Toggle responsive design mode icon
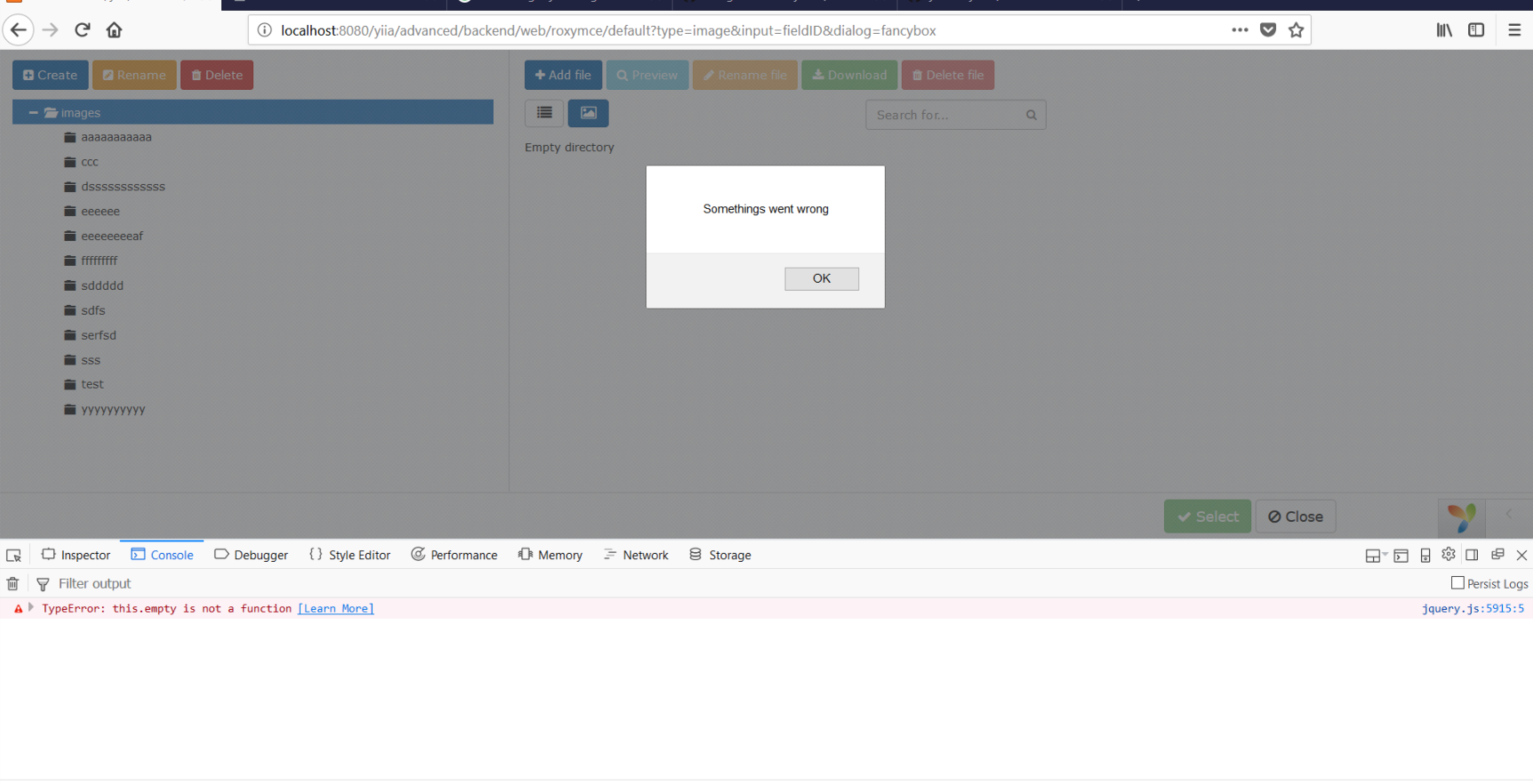1533x784 pixels. click(x=1425, y=556)
